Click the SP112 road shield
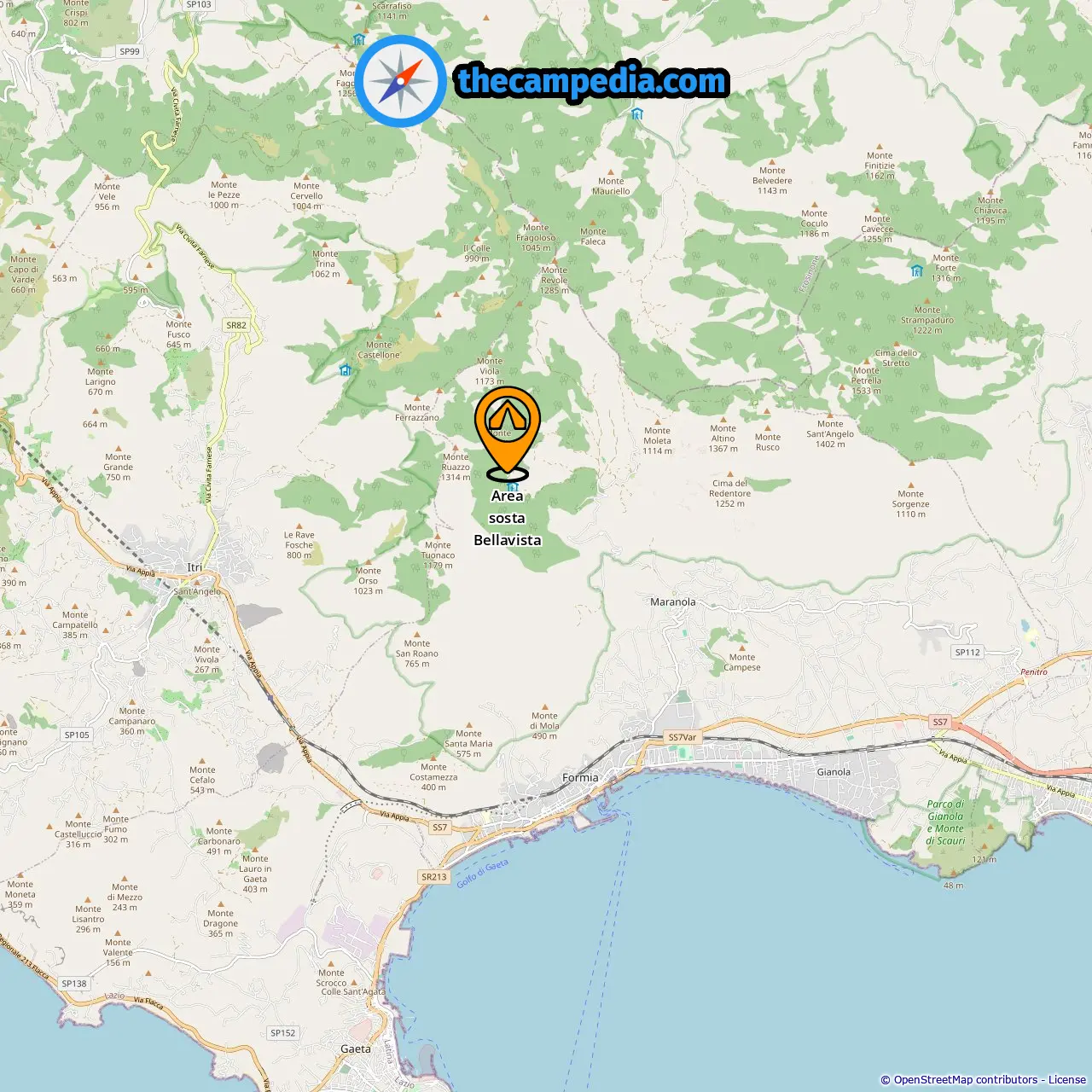The image size is (1092, 1092). tap(967, 652)
